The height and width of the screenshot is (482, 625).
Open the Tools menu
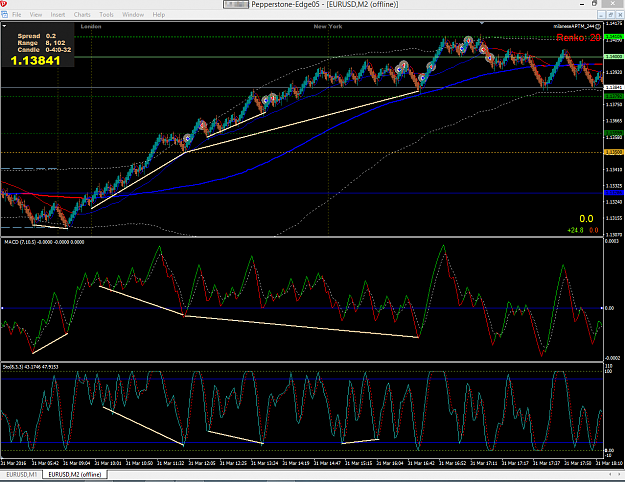click(106, 15)
